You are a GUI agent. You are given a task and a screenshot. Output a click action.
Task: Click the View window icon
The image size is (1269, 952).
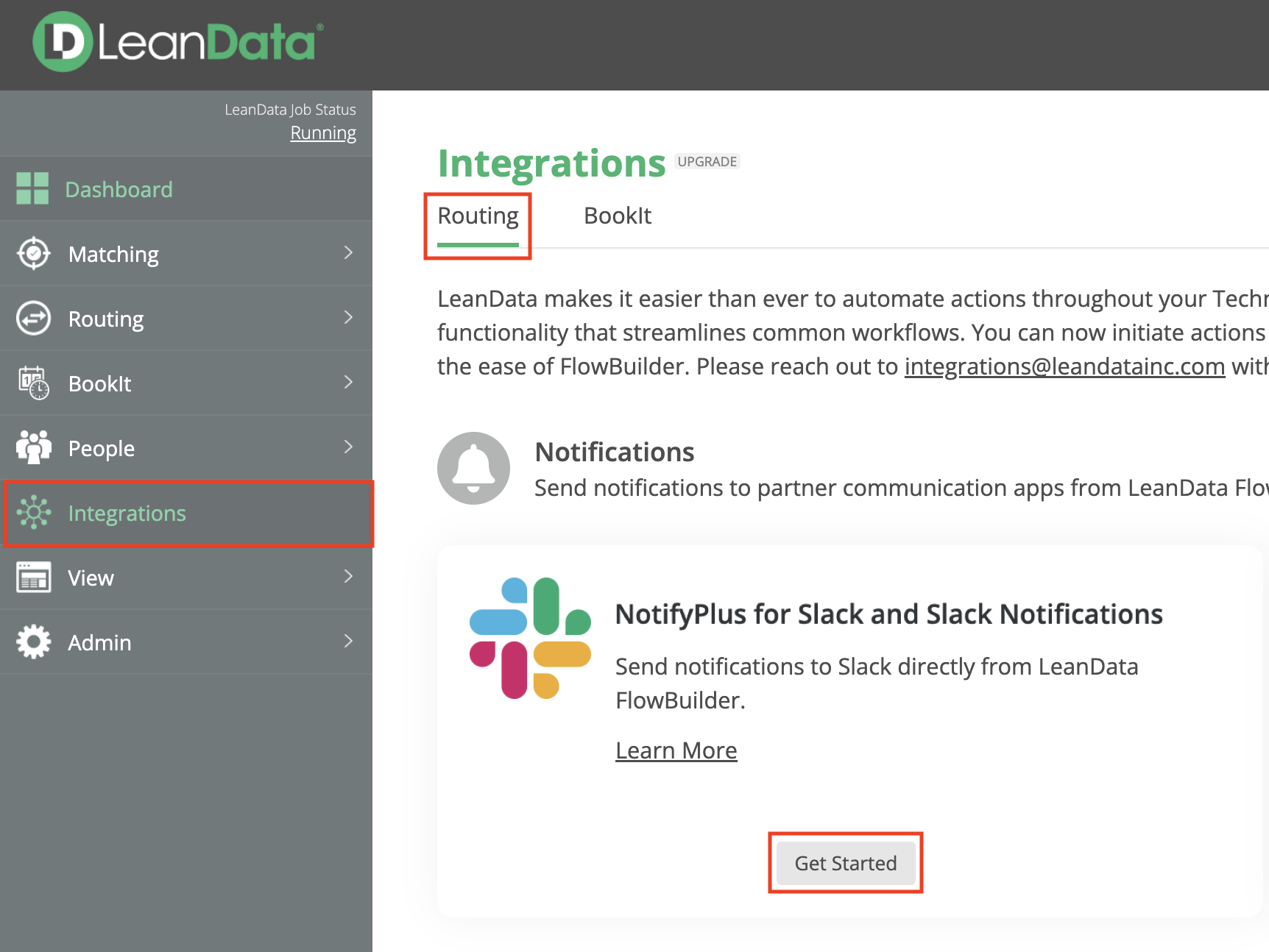pos(34,578)
